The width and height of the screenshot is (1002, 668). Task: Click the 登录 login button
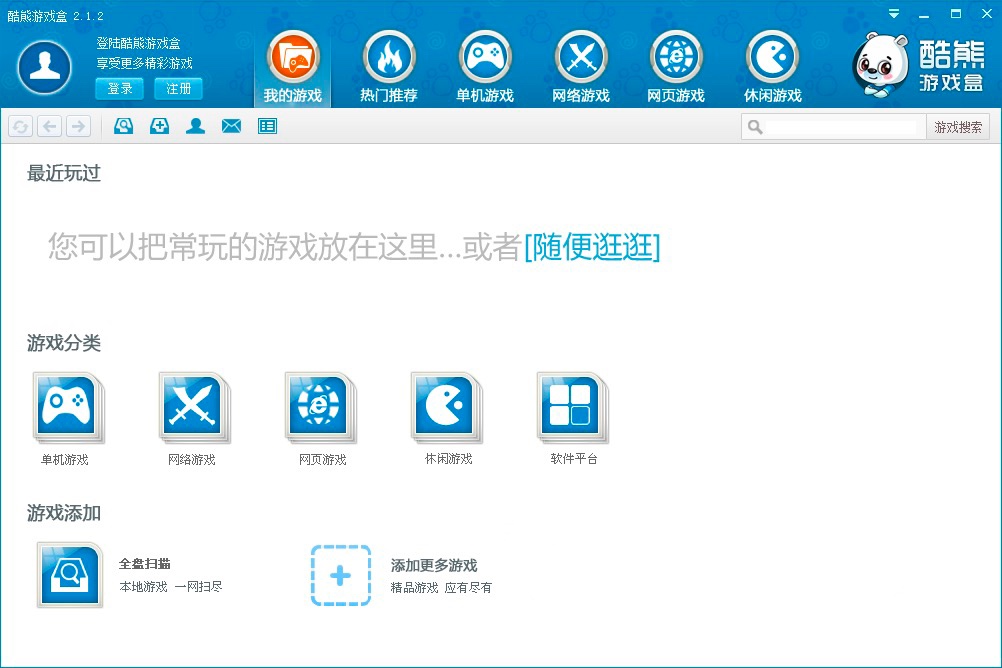point(120,89)
